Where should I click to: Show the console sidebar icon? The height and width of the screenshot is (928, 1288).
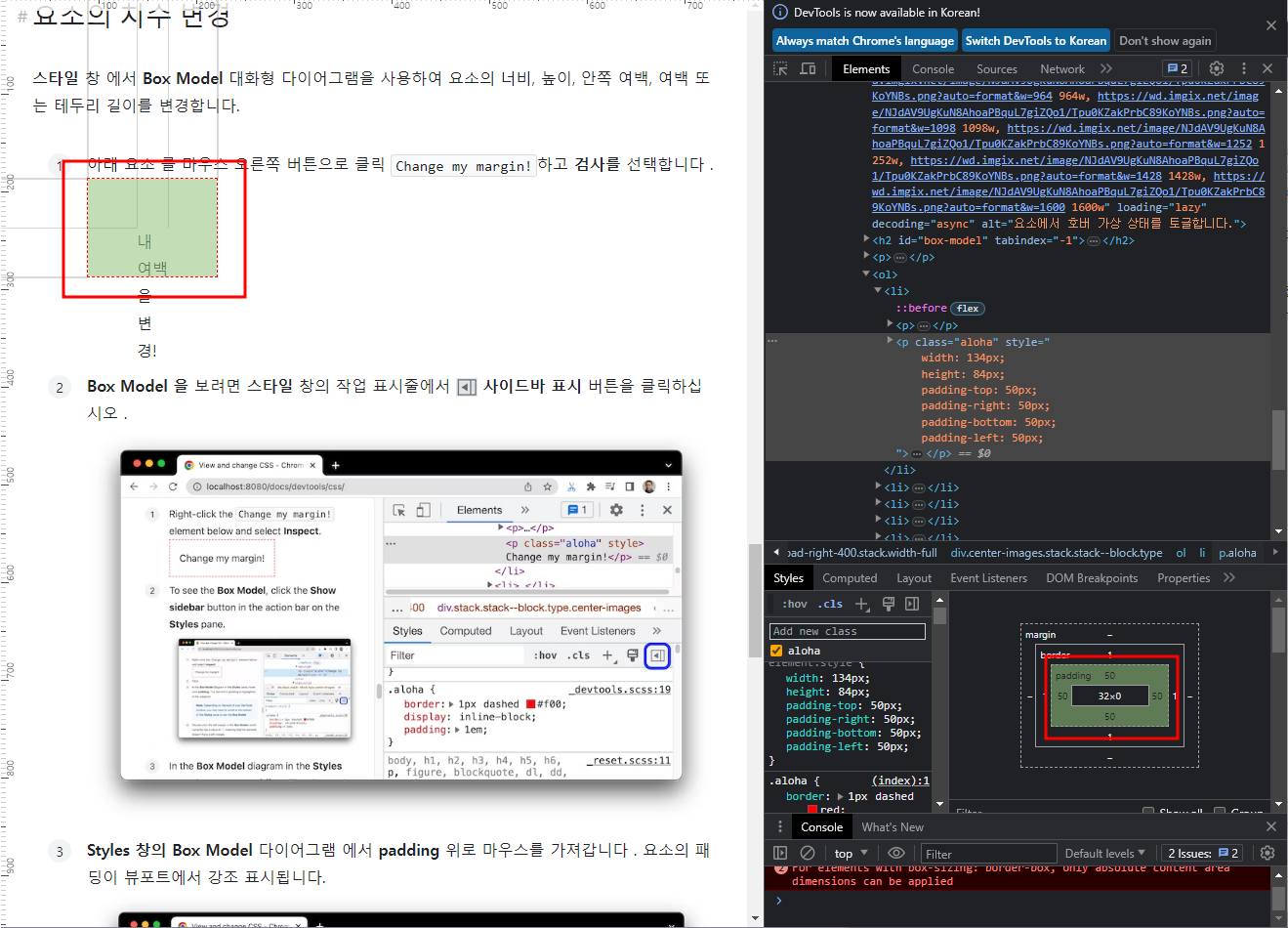tap(780, 853)
